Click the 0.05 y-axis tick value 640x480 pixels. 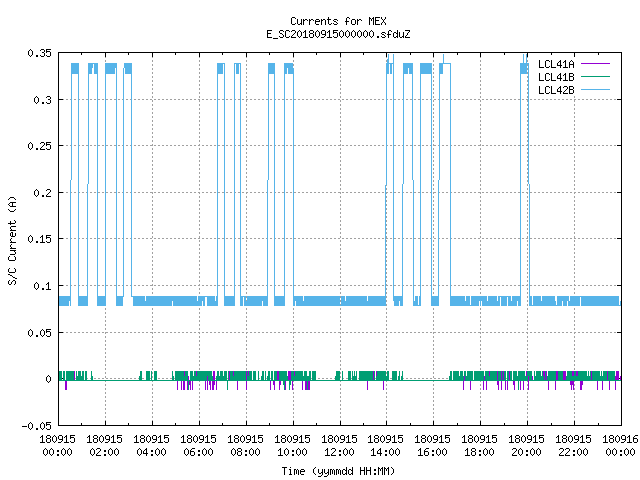tap(40, 333)
